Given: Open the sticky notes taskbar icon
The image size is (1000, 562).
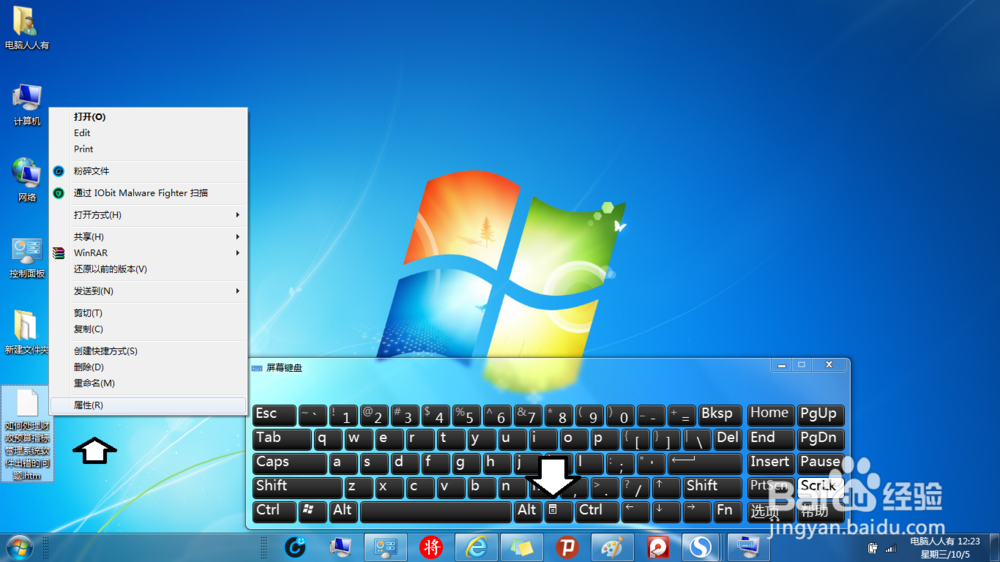Looking at the screenshot, I should [522, 547].
